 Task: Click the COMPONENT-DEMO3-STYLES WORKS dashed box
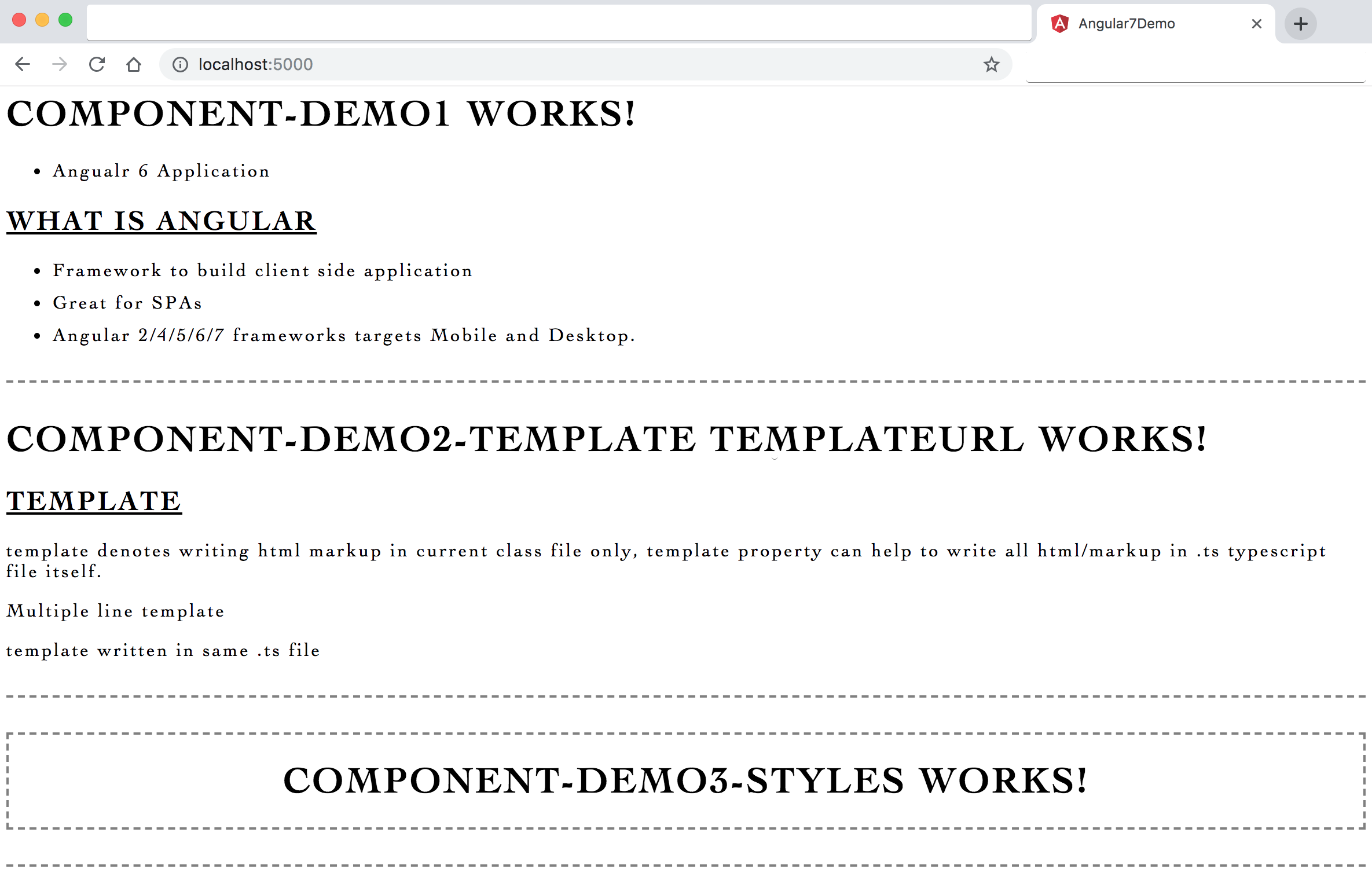click(685, 780)
